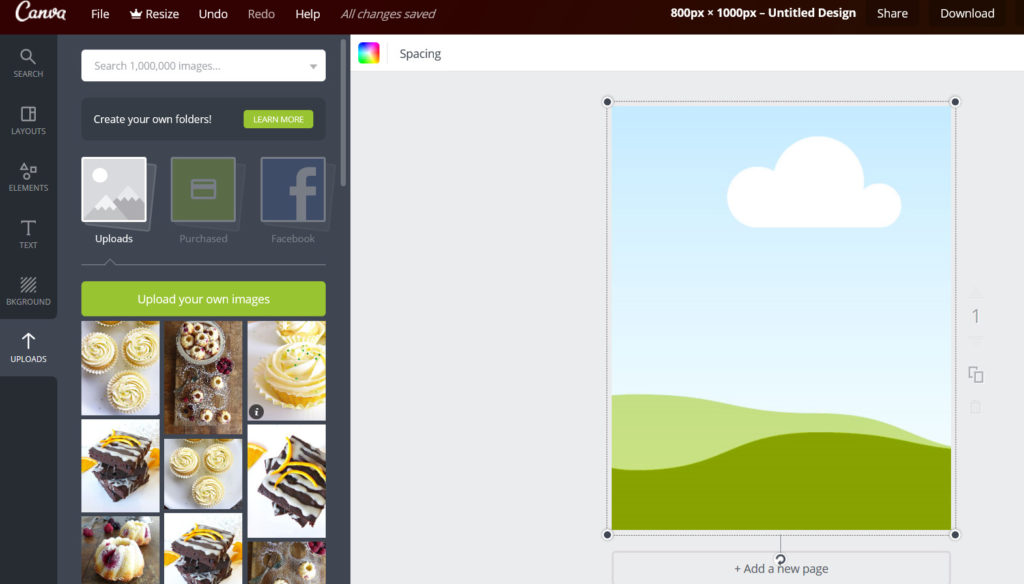Select the bottom middle brownie stack thumbnail
The width and height of the screenshot is (1024, 584).
point(203,549)
